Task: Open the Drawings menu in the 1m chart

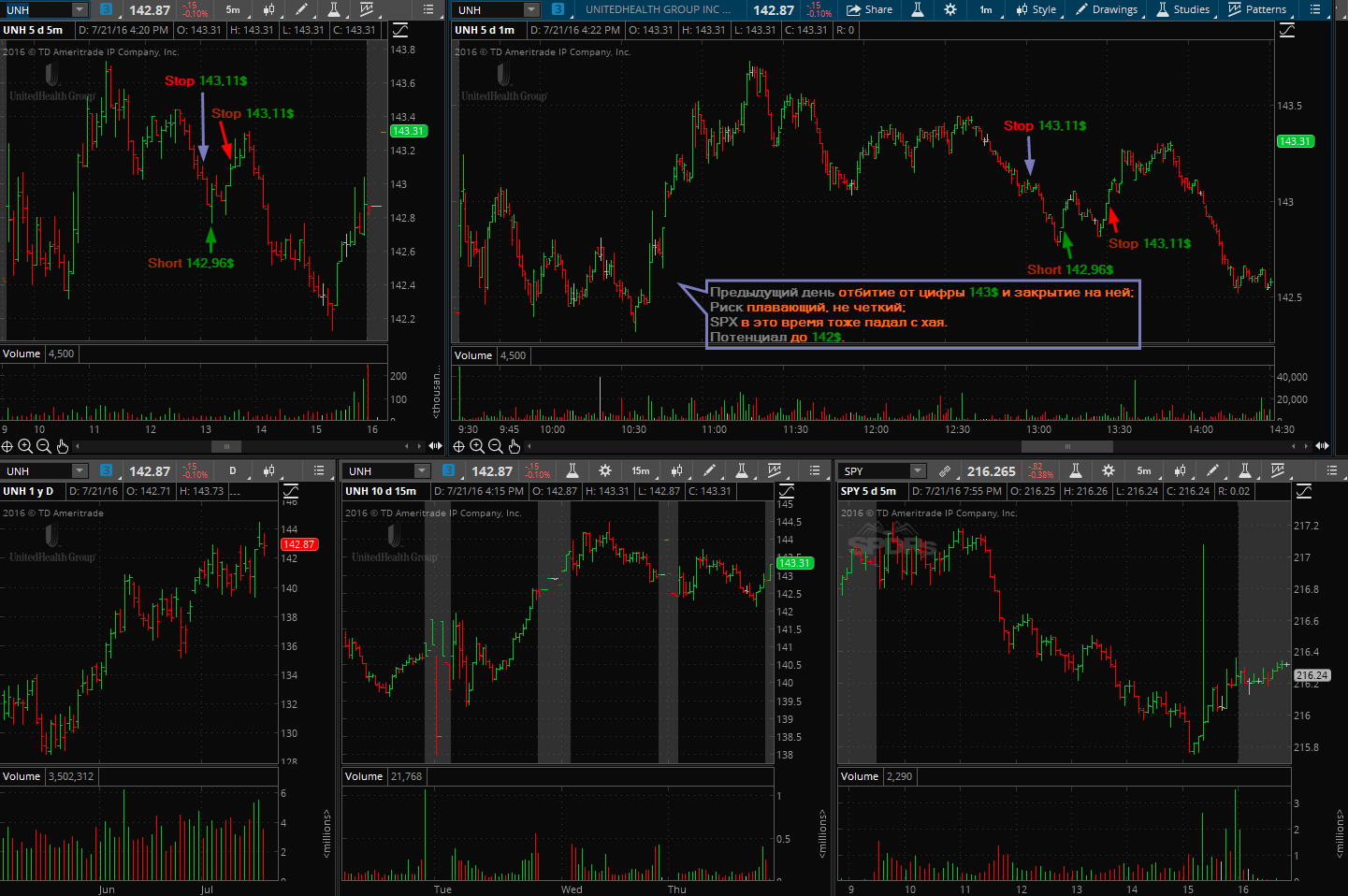Action: pos(1107,9)
